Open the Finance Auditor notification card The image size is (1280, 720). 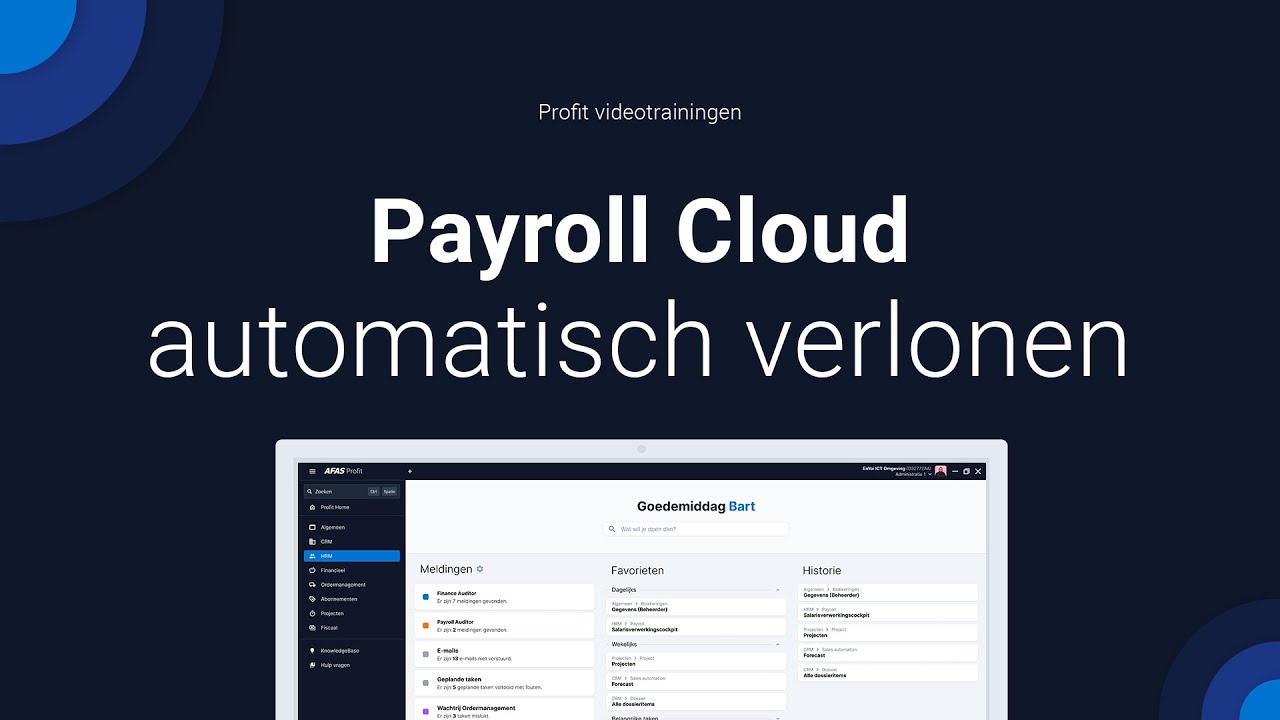(504, 597)
